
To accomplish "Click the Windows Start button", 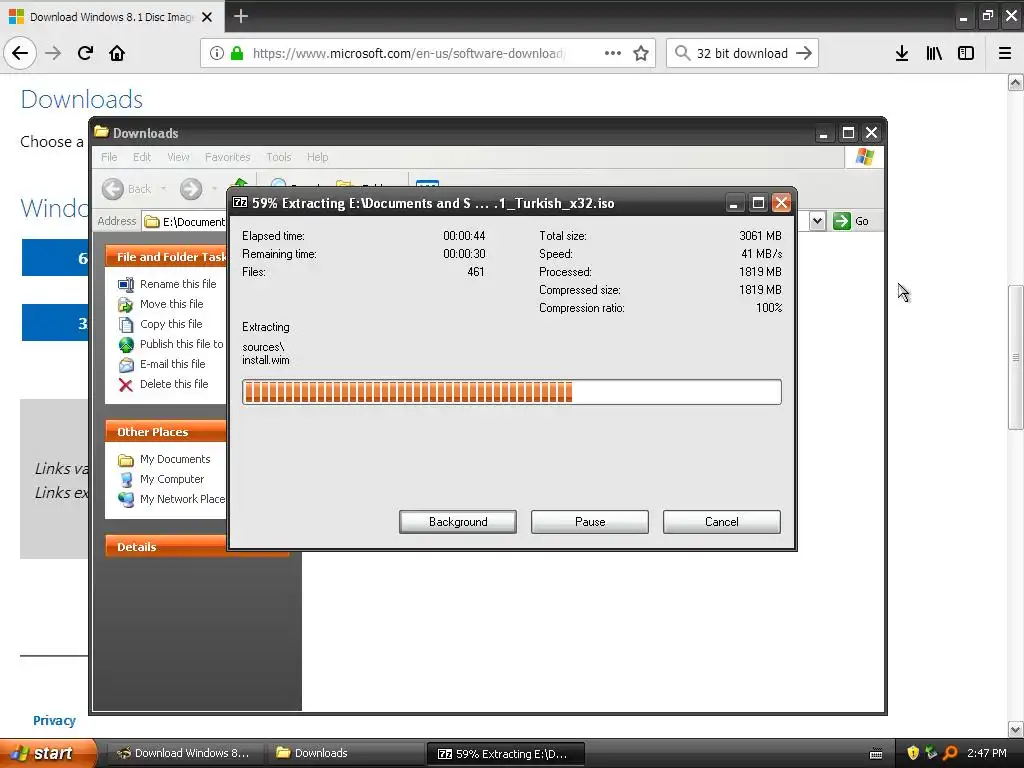I will 47,753.
